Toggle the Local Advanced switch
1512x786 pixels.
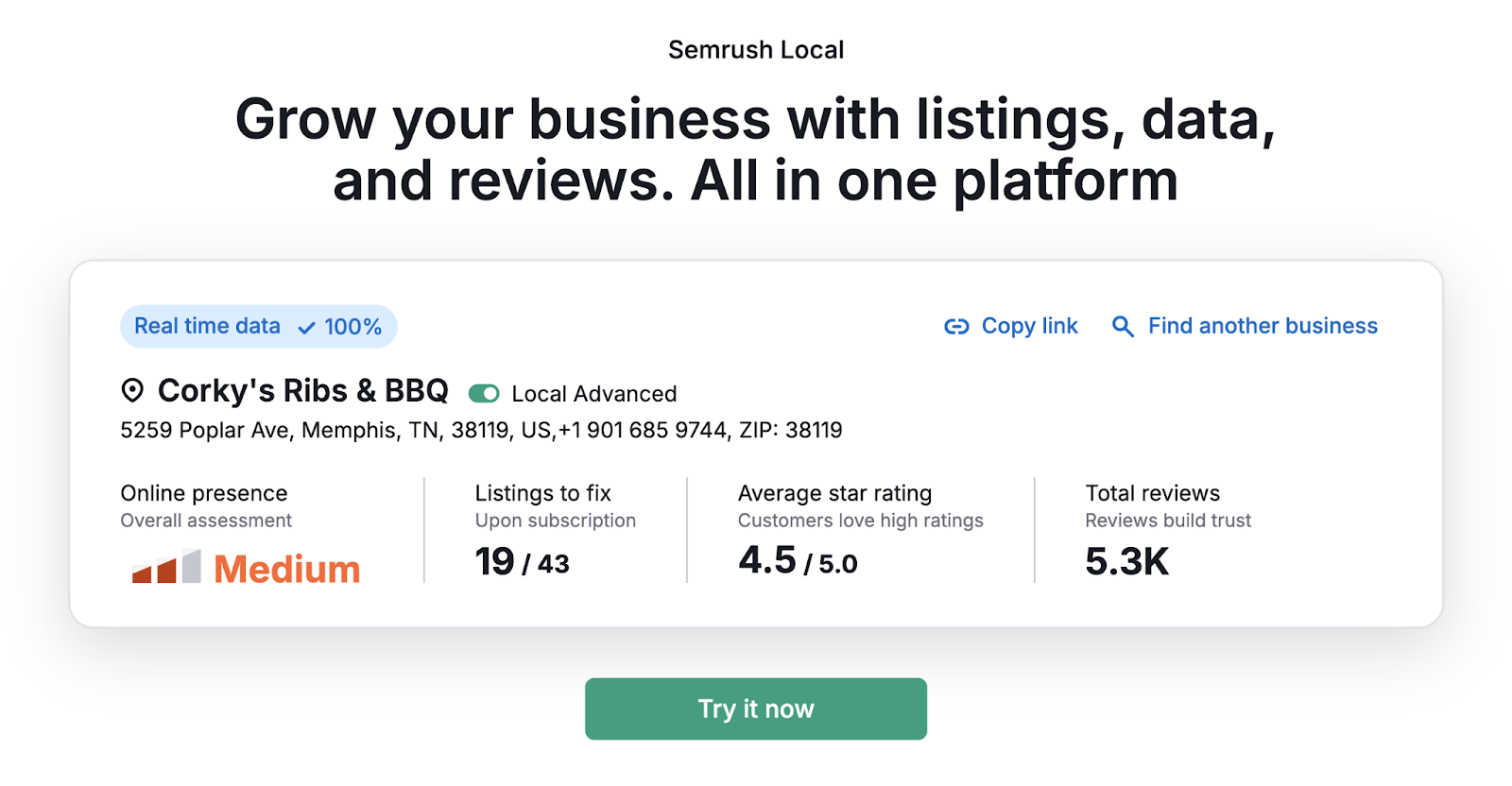point(484,393)
